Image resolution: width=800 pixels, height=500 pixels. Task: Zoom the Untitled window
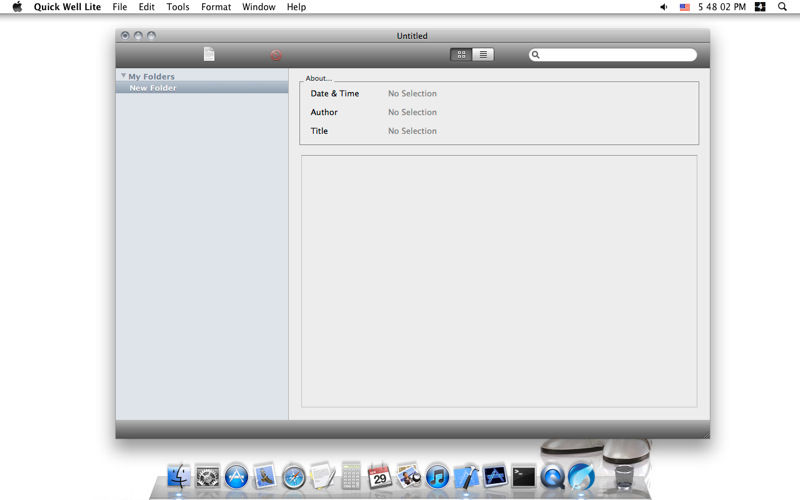152,35
